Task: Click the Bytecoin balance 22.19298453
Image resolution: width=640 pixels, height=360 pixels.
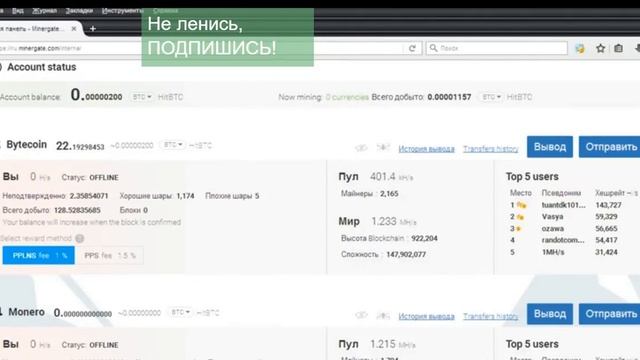Action: 80,146
